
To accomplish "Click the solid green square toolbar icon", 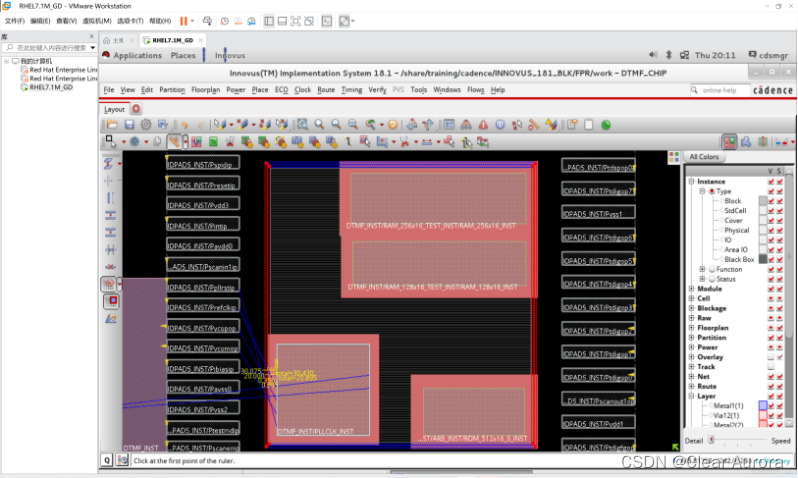I will coord(213,142).
